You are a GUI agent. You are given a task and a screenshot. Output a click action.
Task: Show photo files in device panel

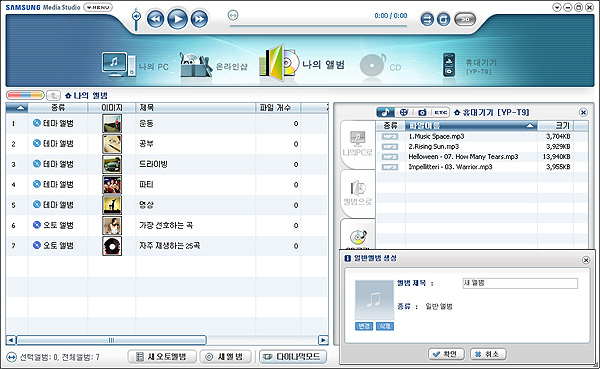[422, 112]
